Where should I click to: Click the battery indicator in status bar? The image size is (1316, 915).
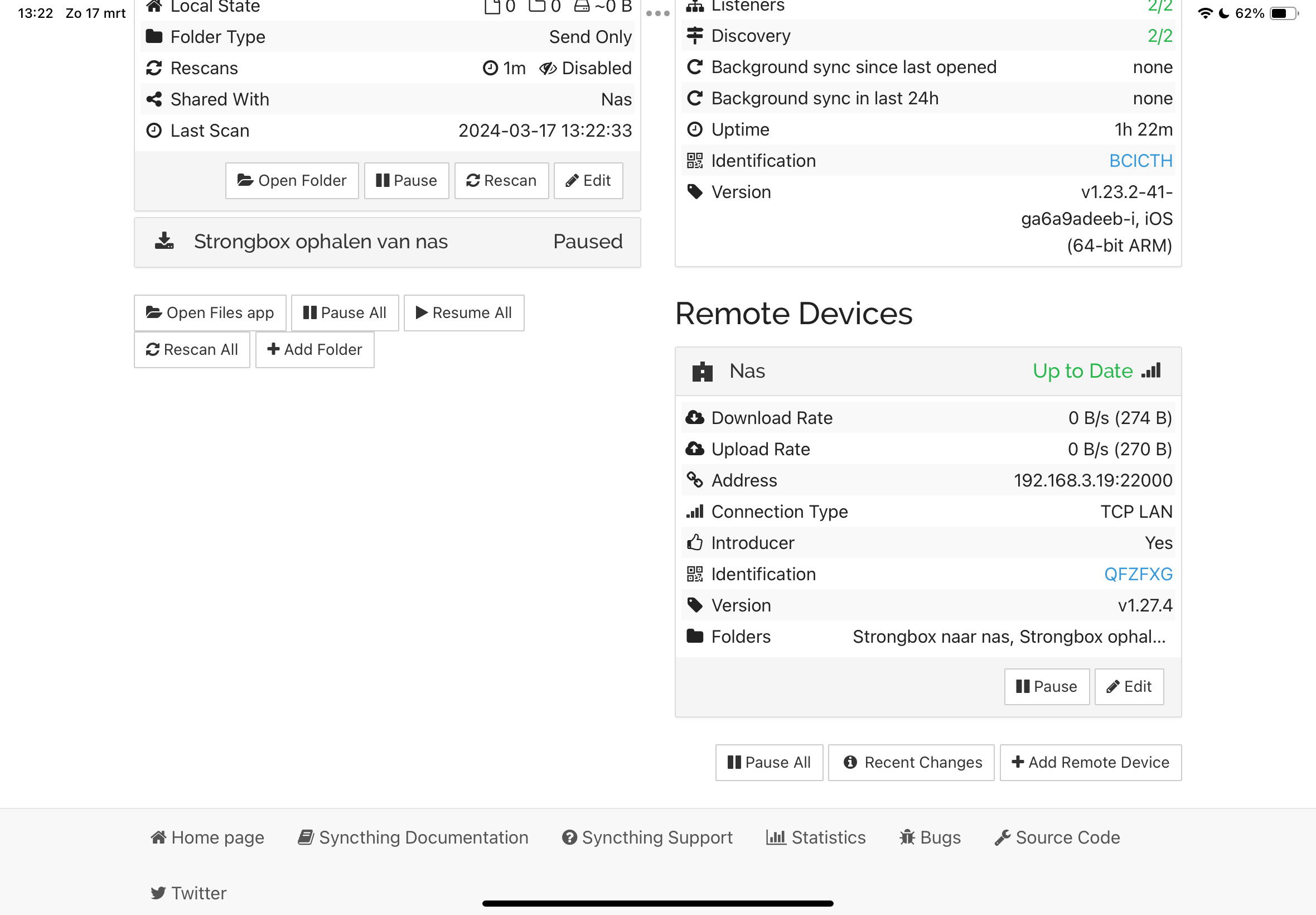tap(1284, 13)
